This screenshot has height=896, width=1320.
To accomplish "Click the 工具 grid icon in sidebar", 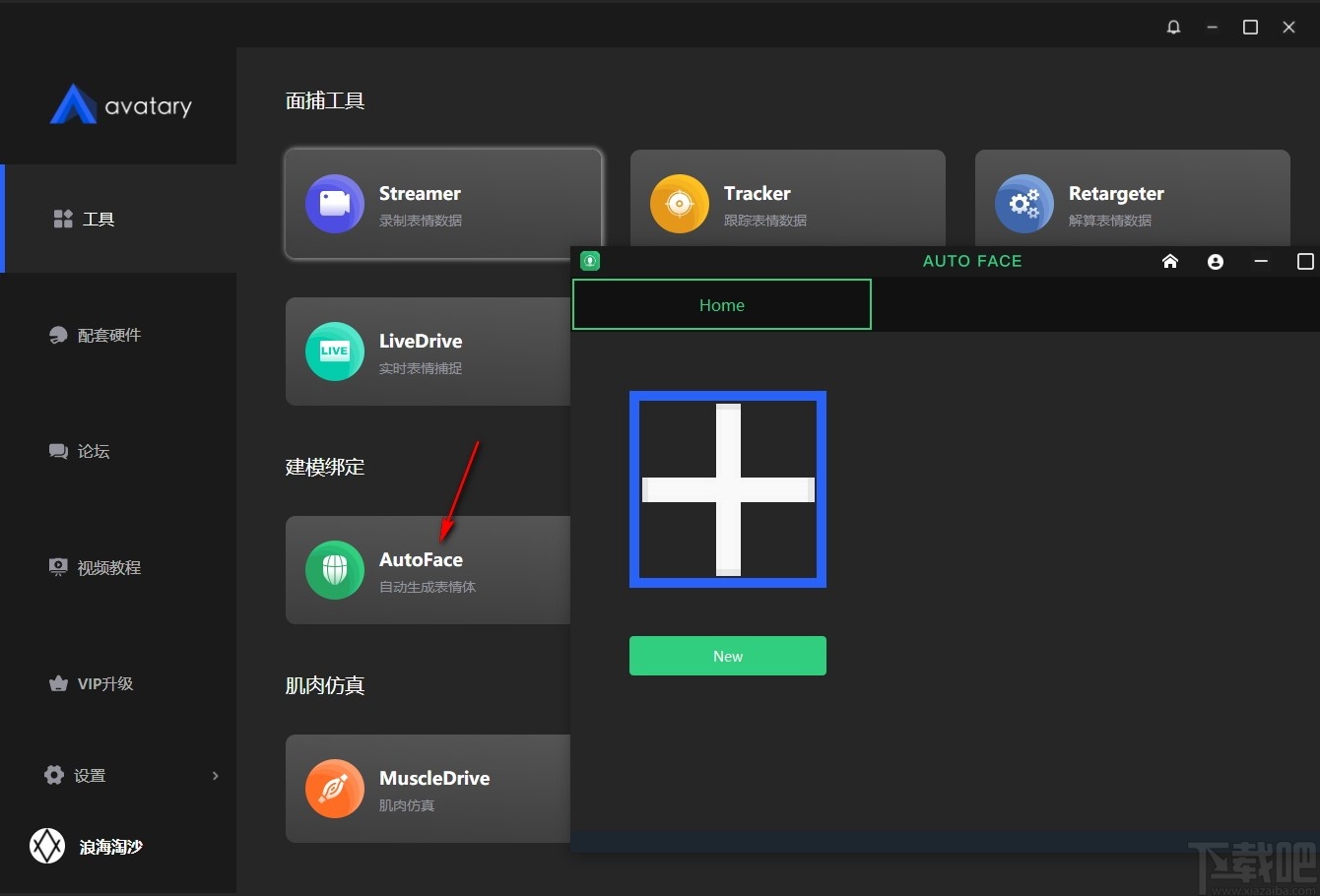I will pos(63,219).
